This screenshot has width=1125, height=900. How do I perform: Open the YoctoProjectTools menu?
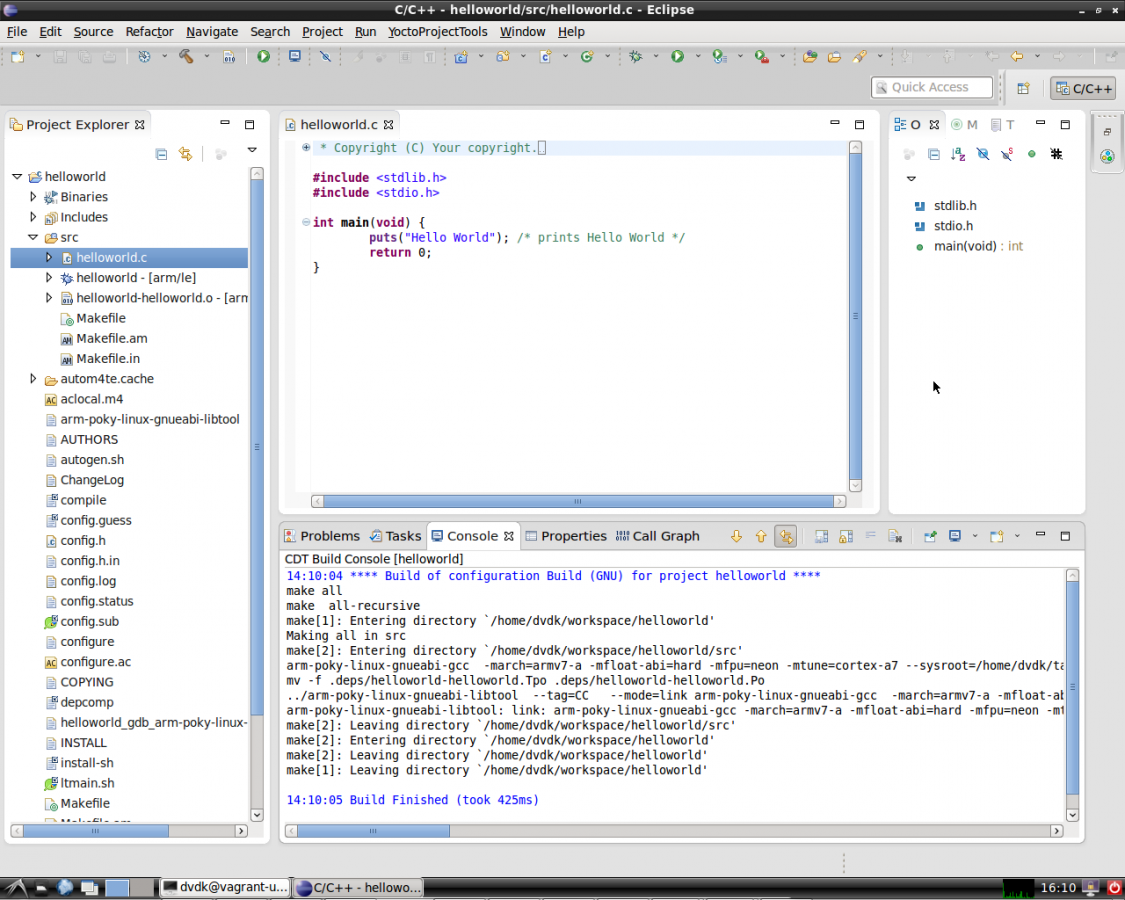click(x=437, y=31)
